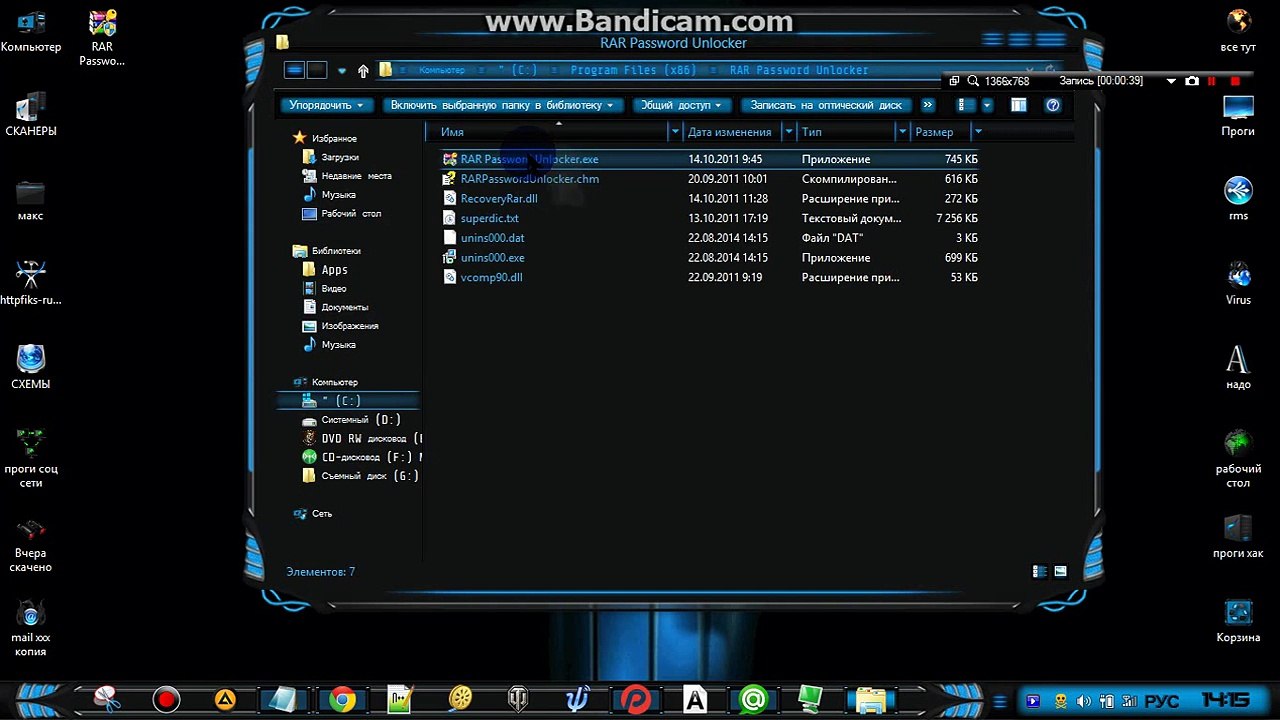1280x720 pixels.
Task: Switch to large icons view in status bar
Action: tap(1060, 572)
